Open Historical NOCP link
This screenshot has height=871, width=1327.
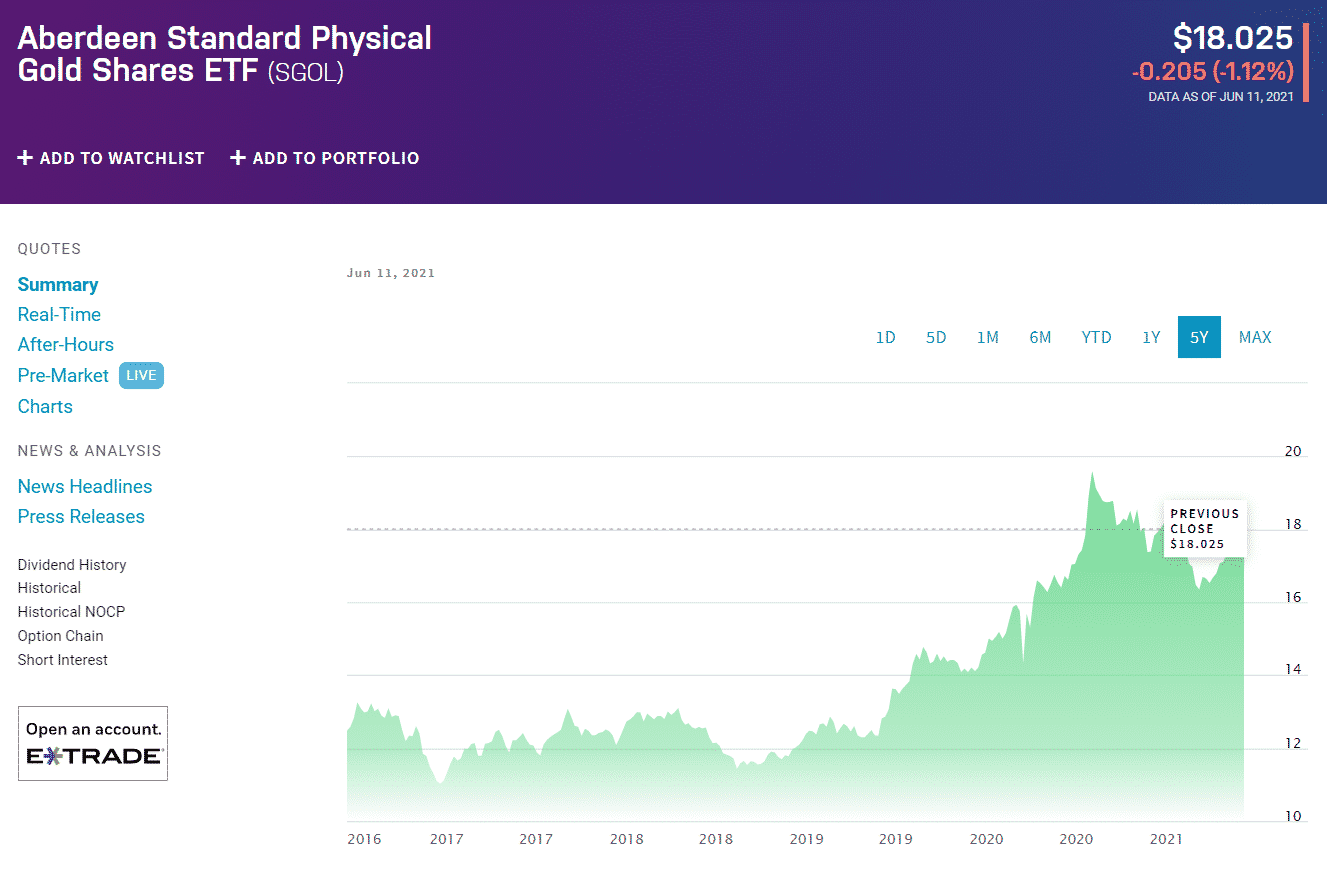pos(71,612)
